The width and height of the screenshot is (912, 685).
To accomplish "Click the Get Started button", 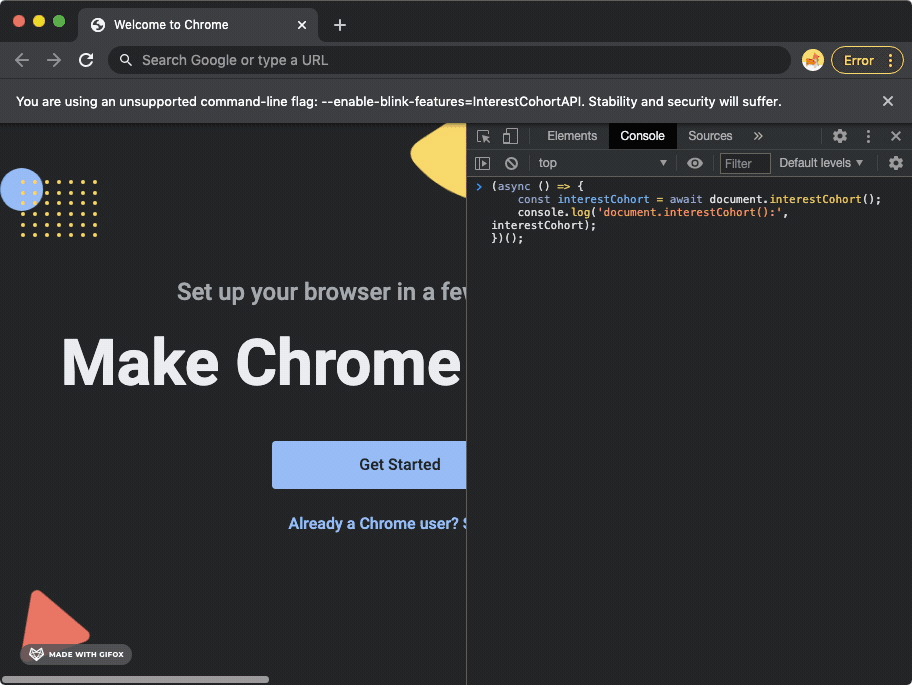I will pos(369,465).
